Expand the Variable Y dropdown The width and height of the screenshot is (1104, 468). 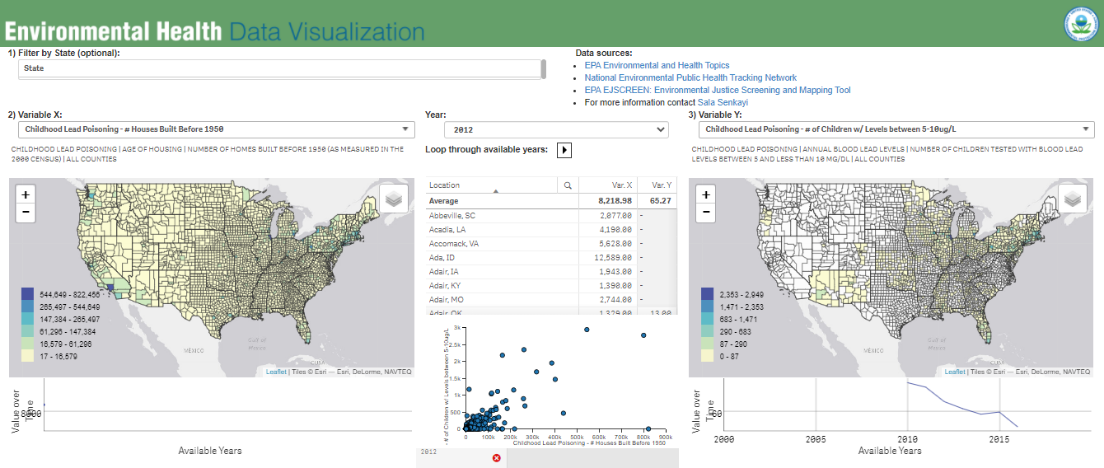pos(894,129)
